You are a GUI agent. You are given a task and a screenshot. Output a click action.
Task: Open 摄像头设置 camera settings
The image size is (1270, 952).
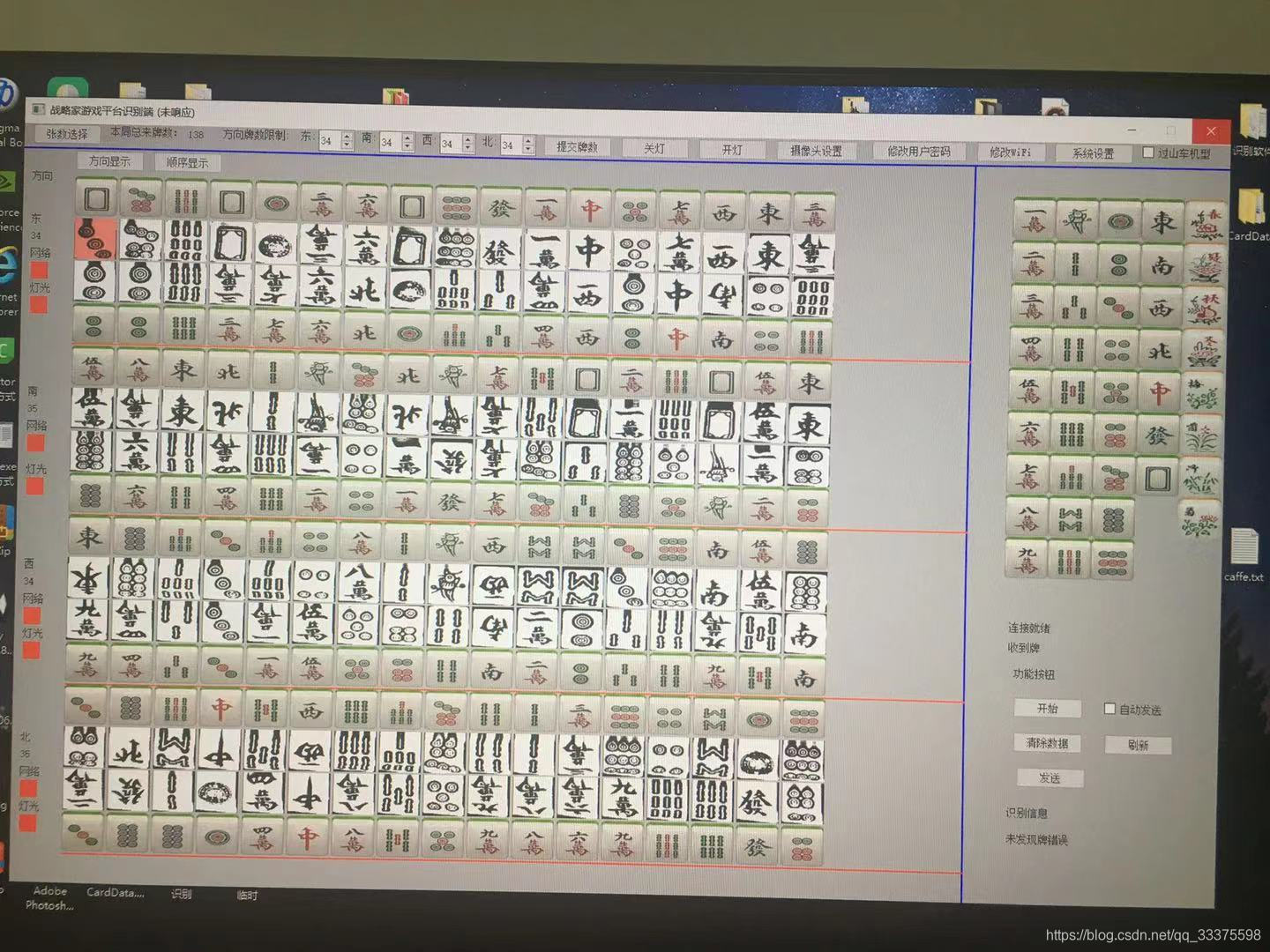click(x=816, y=151)
